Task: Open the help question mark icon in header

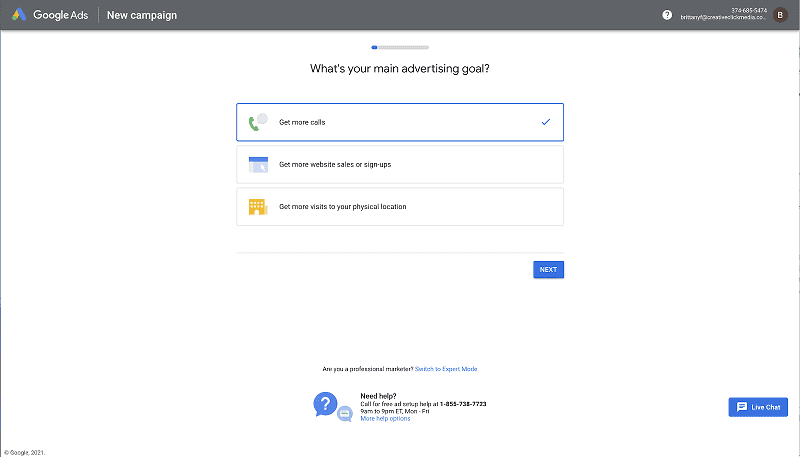Action: (x=667, y=15)
